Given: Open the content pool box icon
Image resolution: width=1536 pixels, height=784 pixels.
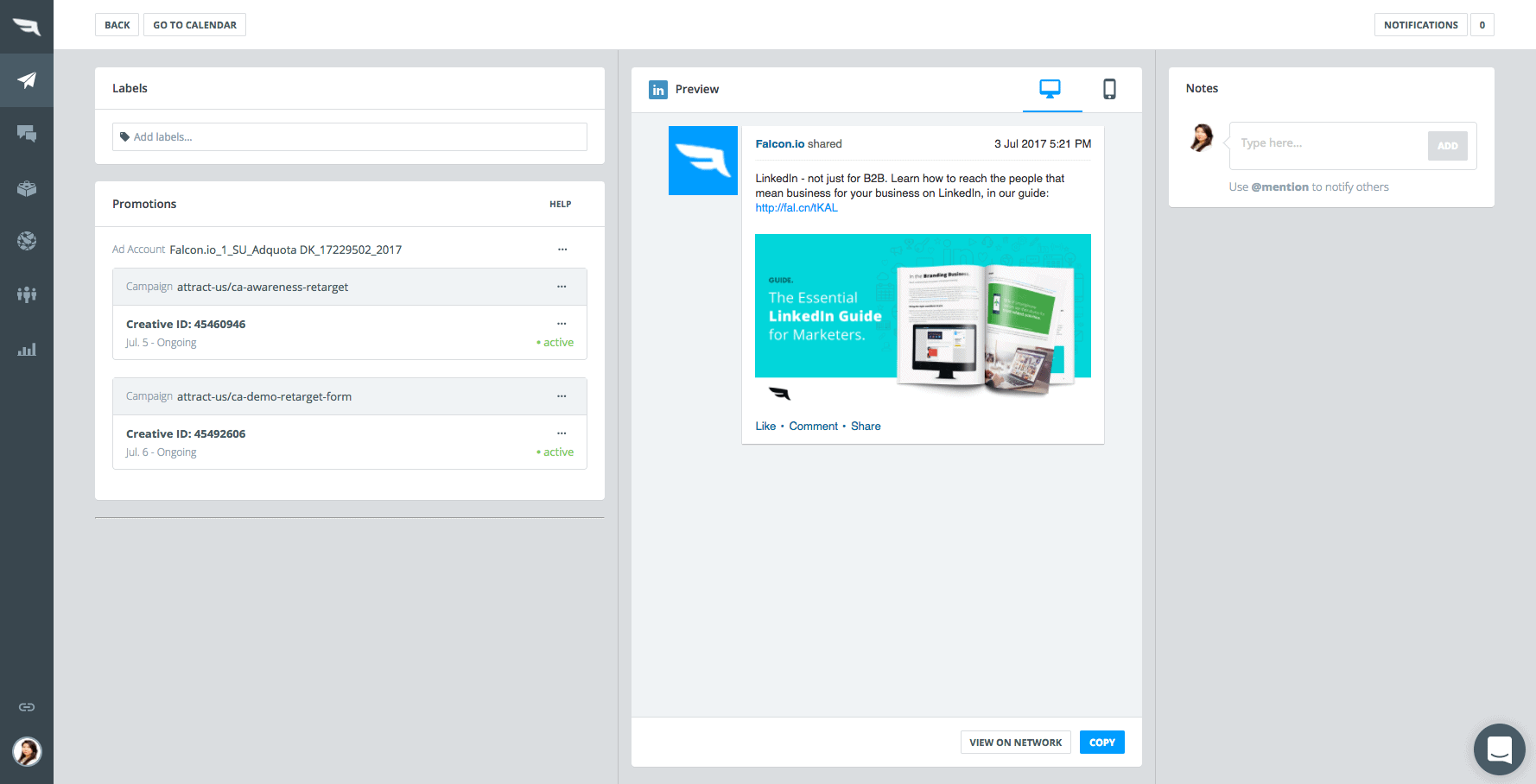Looking at the screenshot, I should pos(27,188).
